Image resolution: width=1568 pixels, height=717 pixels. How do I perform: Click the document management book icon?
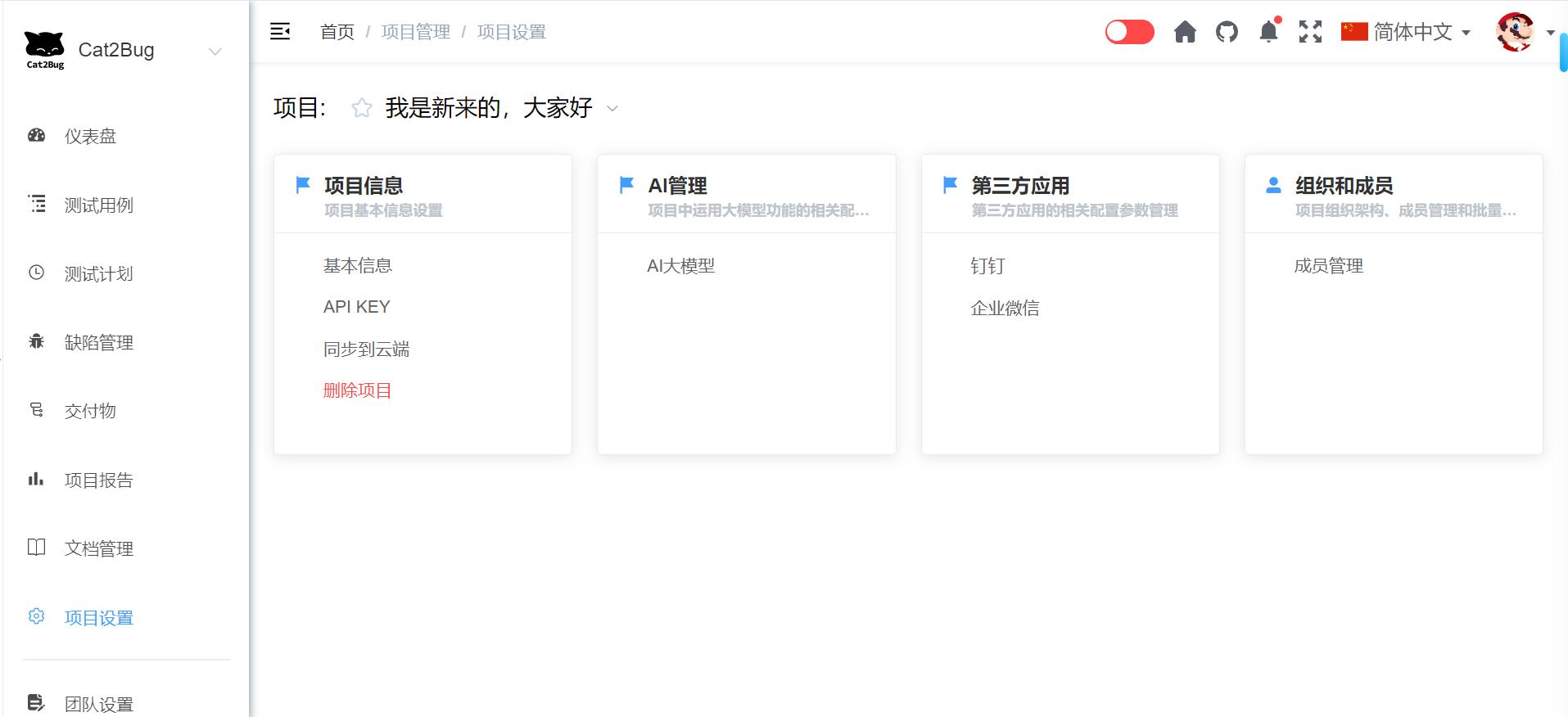tap(37, 548)
